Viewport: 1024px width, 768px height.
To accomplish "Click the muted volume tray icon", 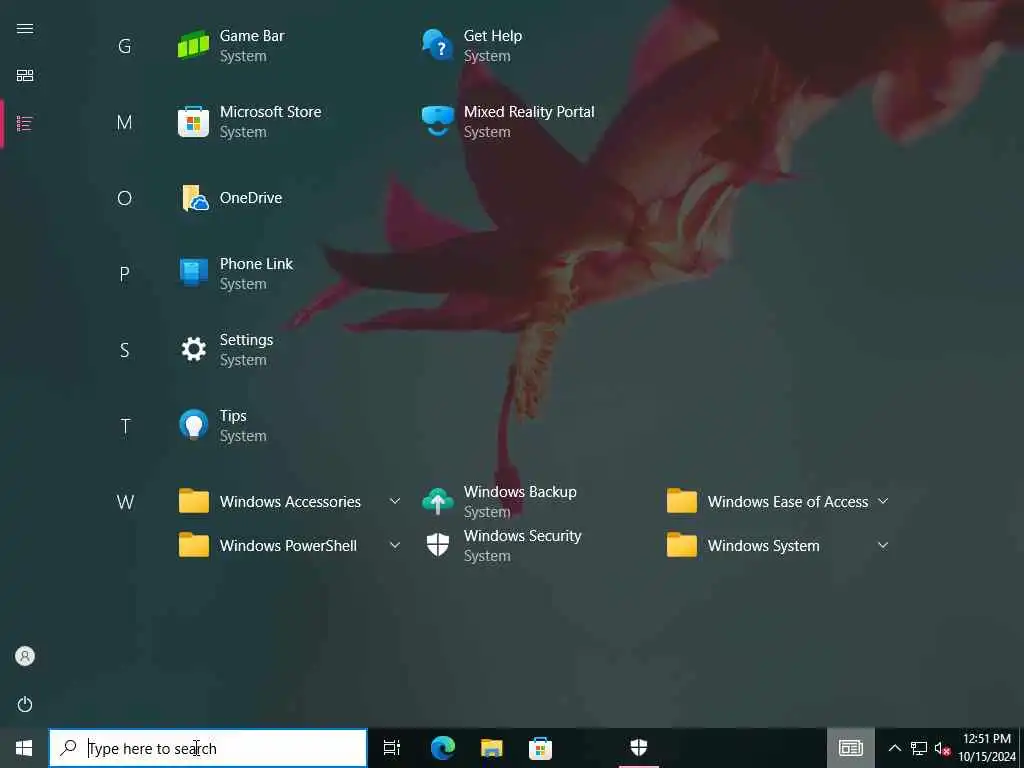I will [942, 748].
